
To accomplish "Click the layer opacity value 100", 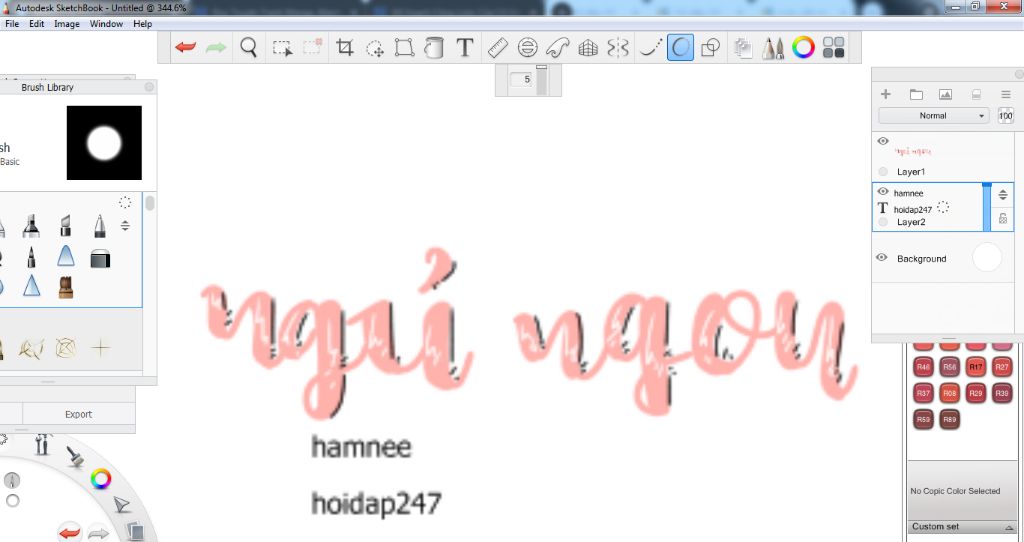I will click(x=1006, y=116).
